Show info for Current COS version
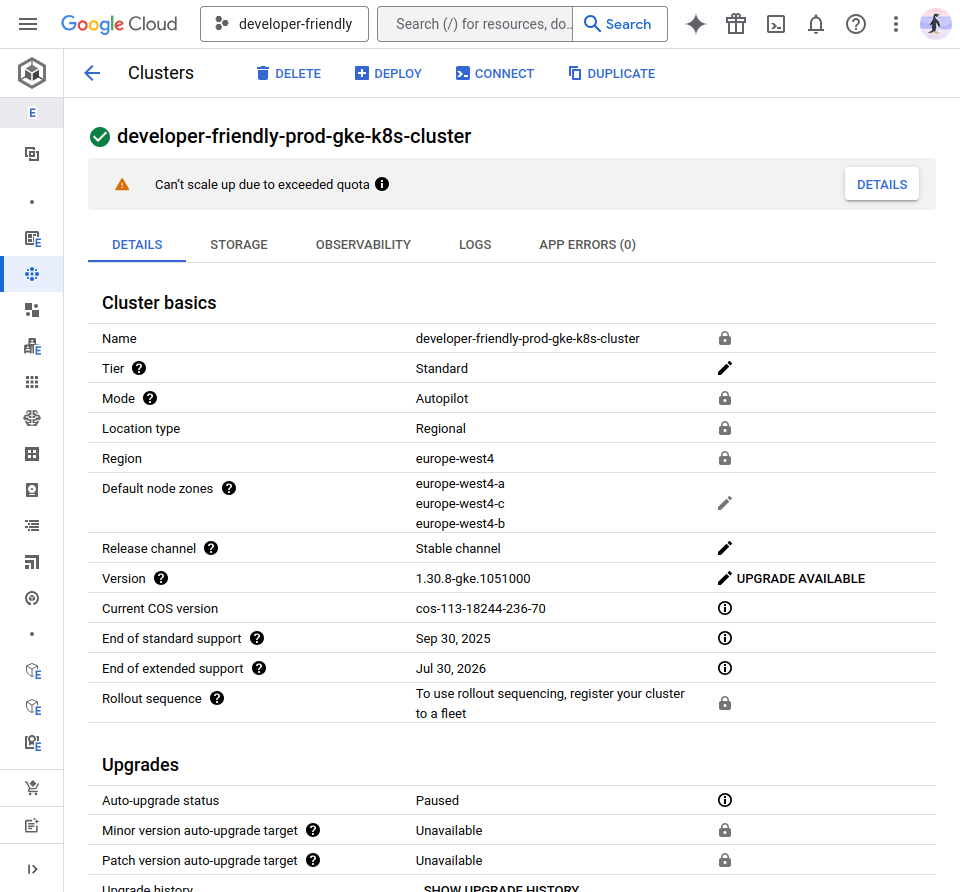Screen dimensions: 960x892 tap(725, 608)
